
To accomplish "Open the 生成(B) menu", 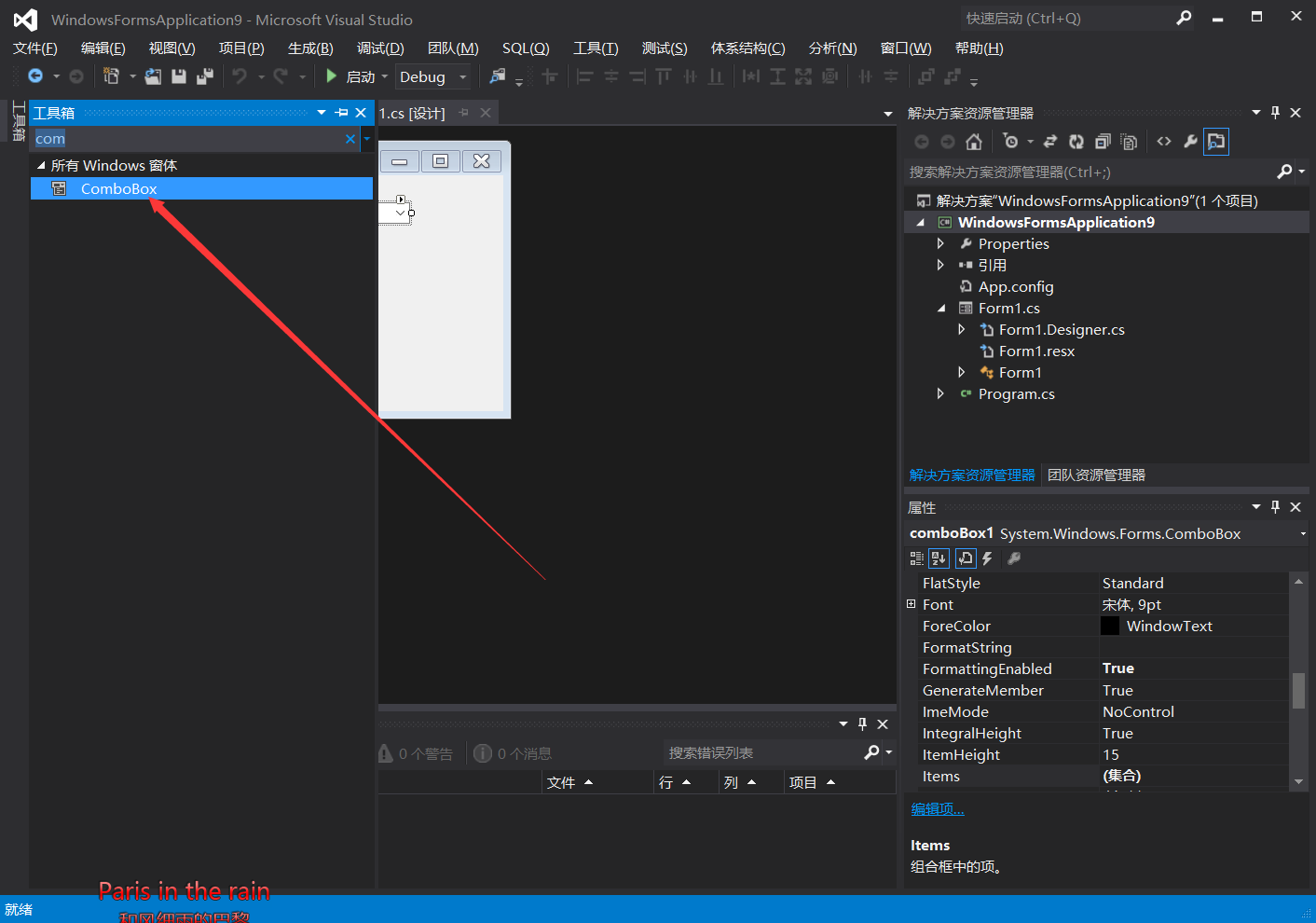I will [x=310, y=48].
